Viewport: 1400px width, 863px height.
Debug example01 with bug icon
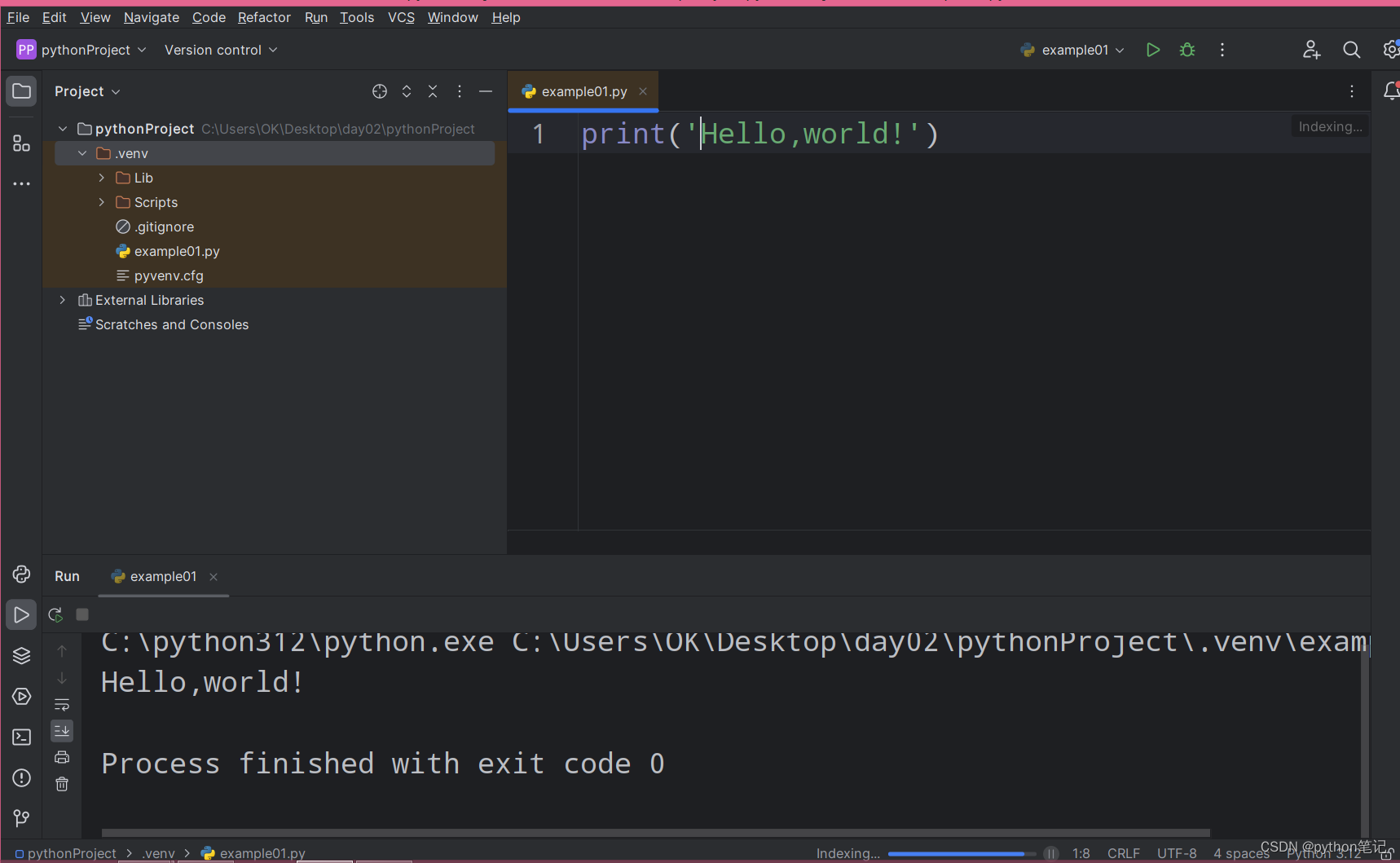[1187, 50]
